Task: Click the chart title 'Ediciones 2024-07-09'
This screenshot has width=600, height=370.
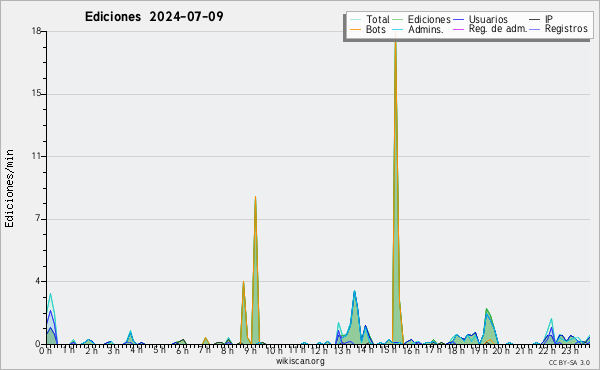Action: click(154, 17)
